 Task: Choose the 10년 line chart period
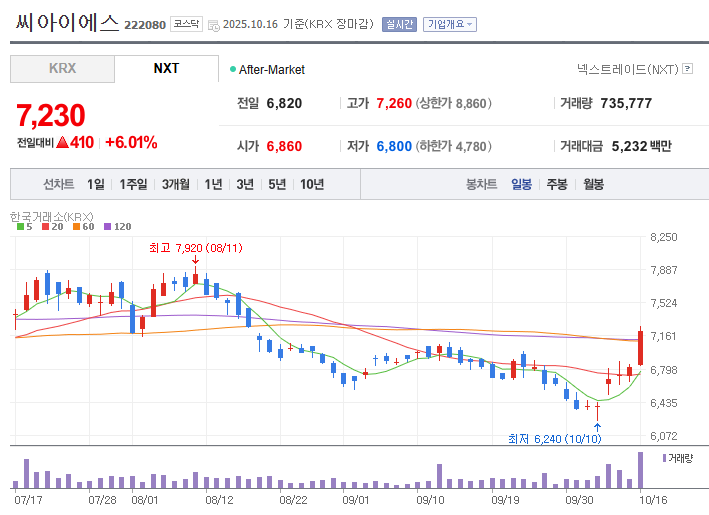[x=311, y=184]
